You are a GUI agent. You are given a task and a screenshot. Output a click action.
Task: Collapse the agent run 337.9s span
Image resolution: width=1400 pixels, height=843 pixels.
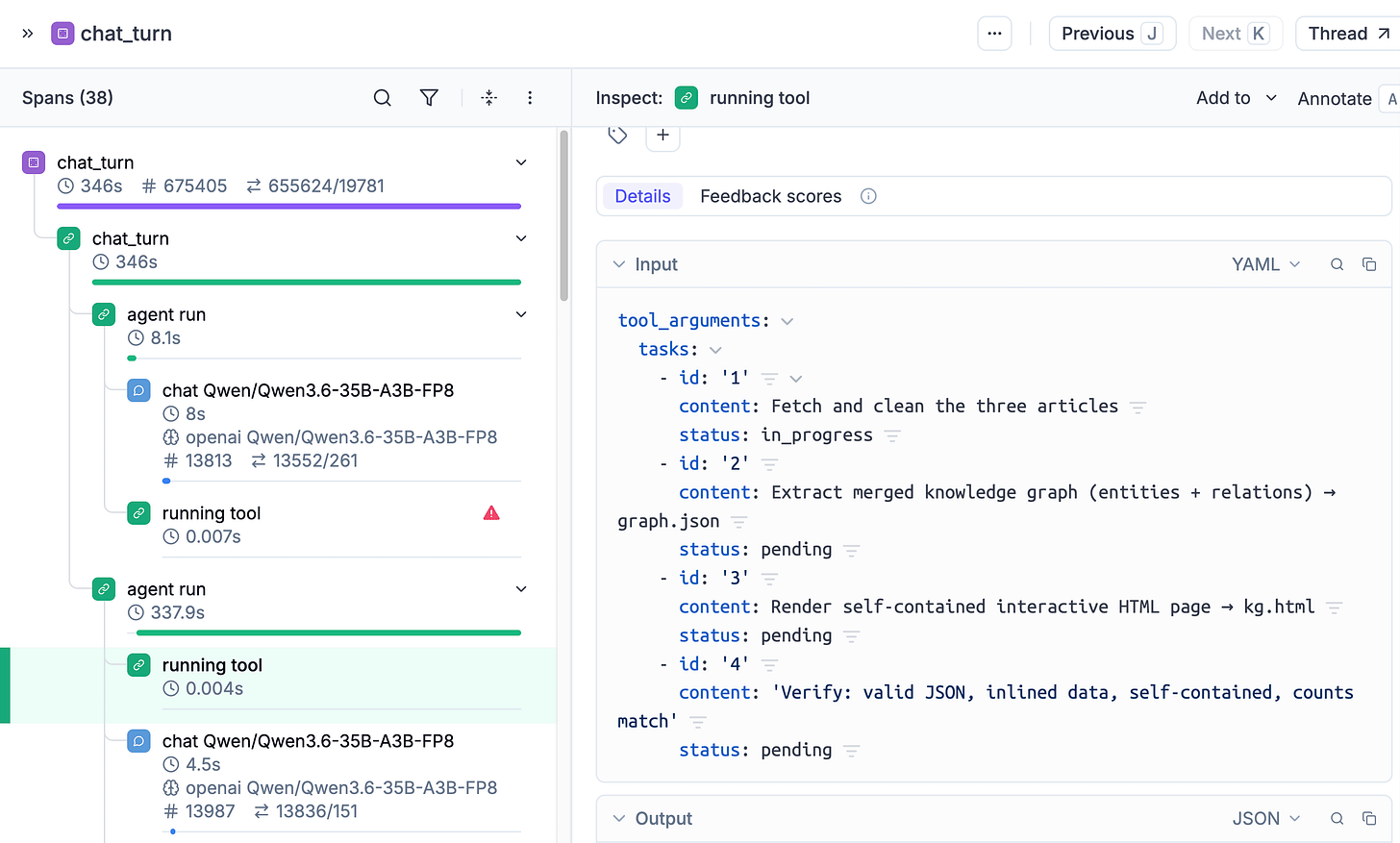521,589
